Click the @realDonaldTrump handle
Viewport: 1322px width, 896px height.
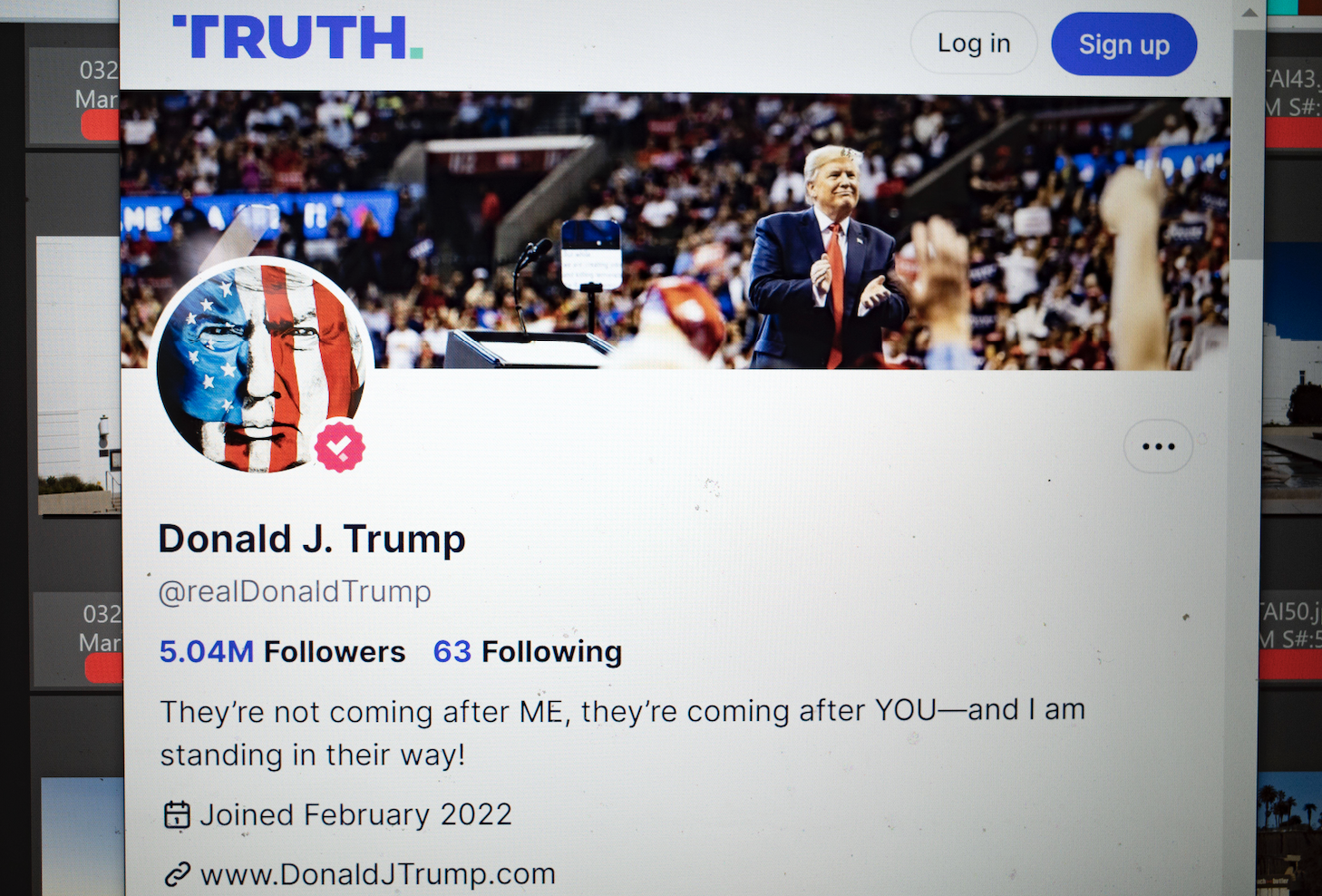(x=295, y=591)
